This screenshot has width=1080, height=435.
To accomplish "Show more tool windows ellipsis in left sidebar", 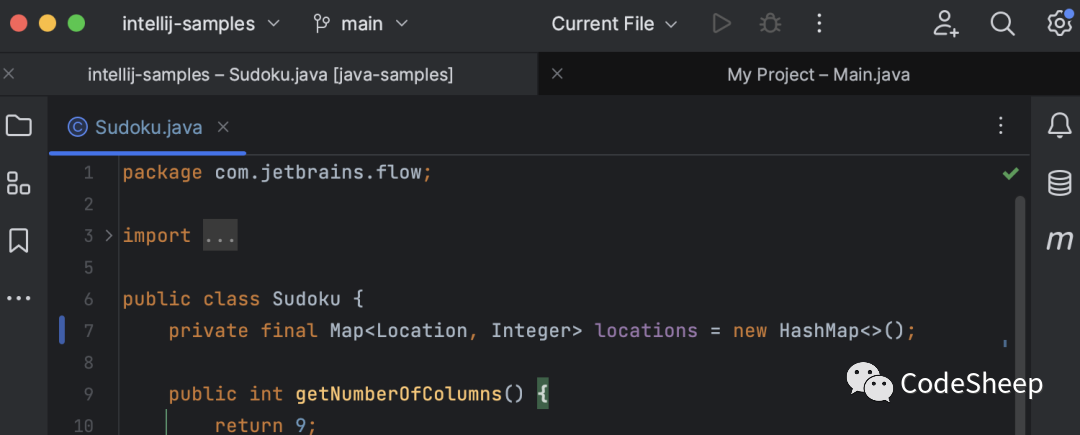I will pyautogui.click(x=19, y=298).
